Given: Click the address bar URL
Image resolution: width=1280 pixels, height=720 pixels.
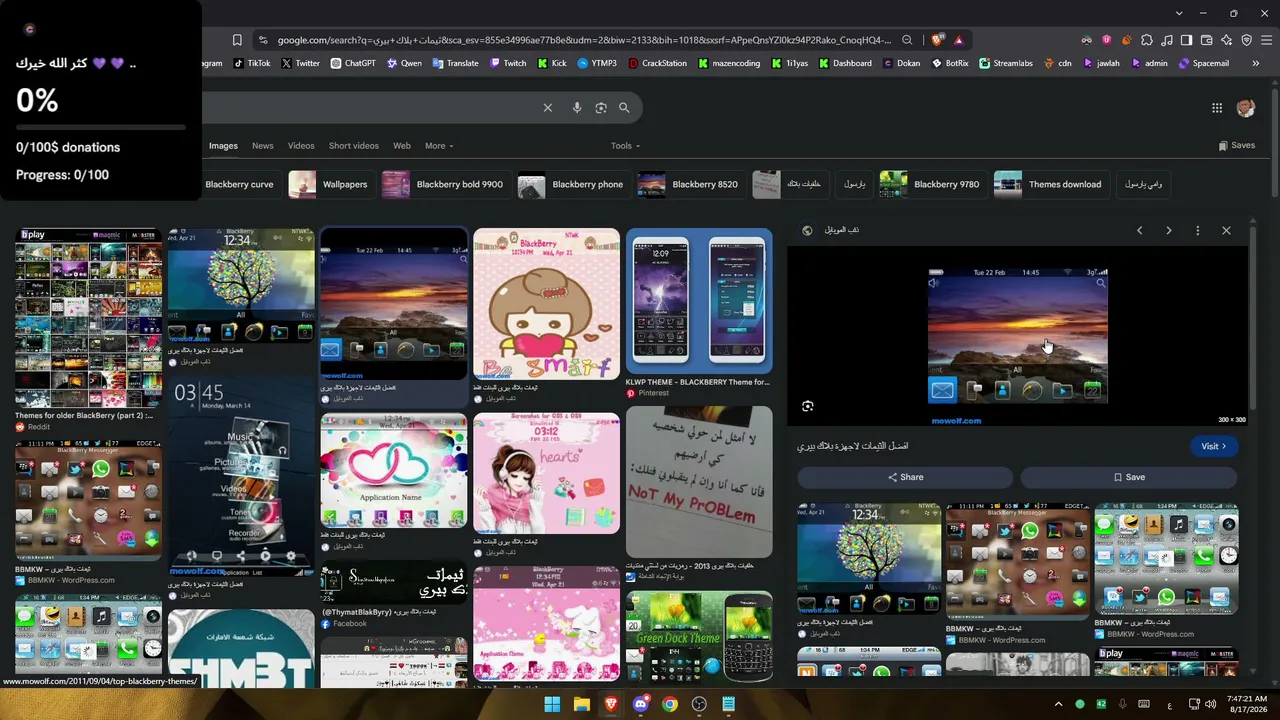Looking at the screenshot, I should [x=584, y=40].
